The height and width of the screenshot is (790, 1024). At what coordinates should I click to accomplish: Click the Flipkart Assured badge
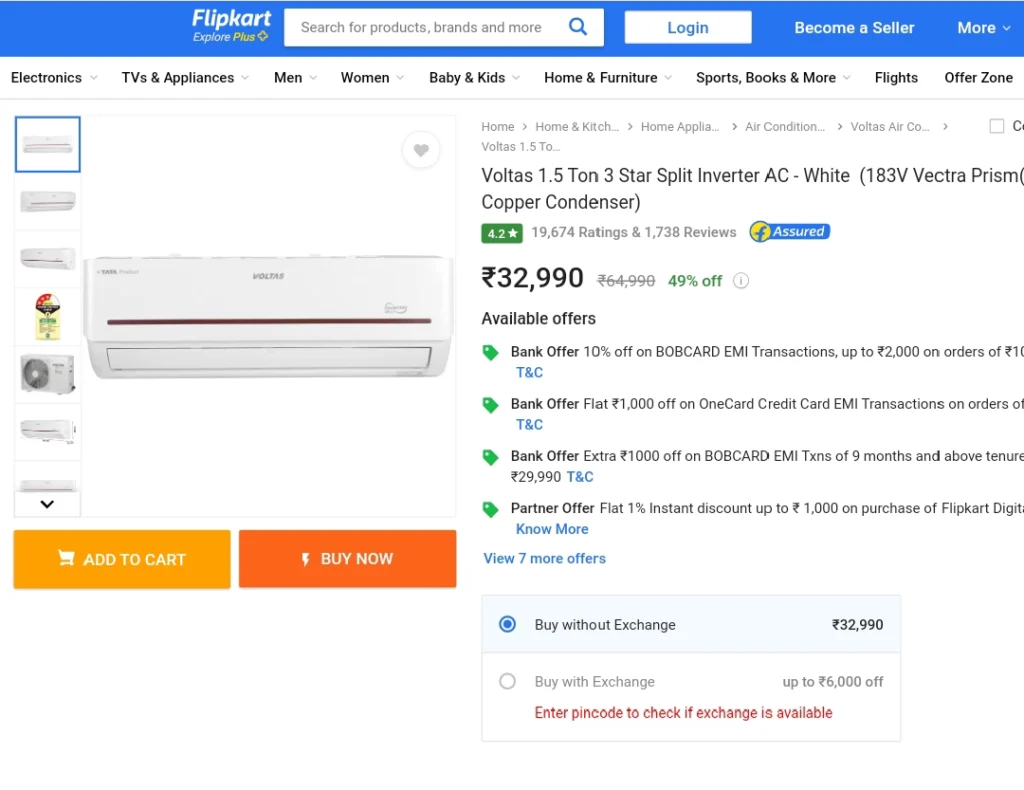[790, 232]
